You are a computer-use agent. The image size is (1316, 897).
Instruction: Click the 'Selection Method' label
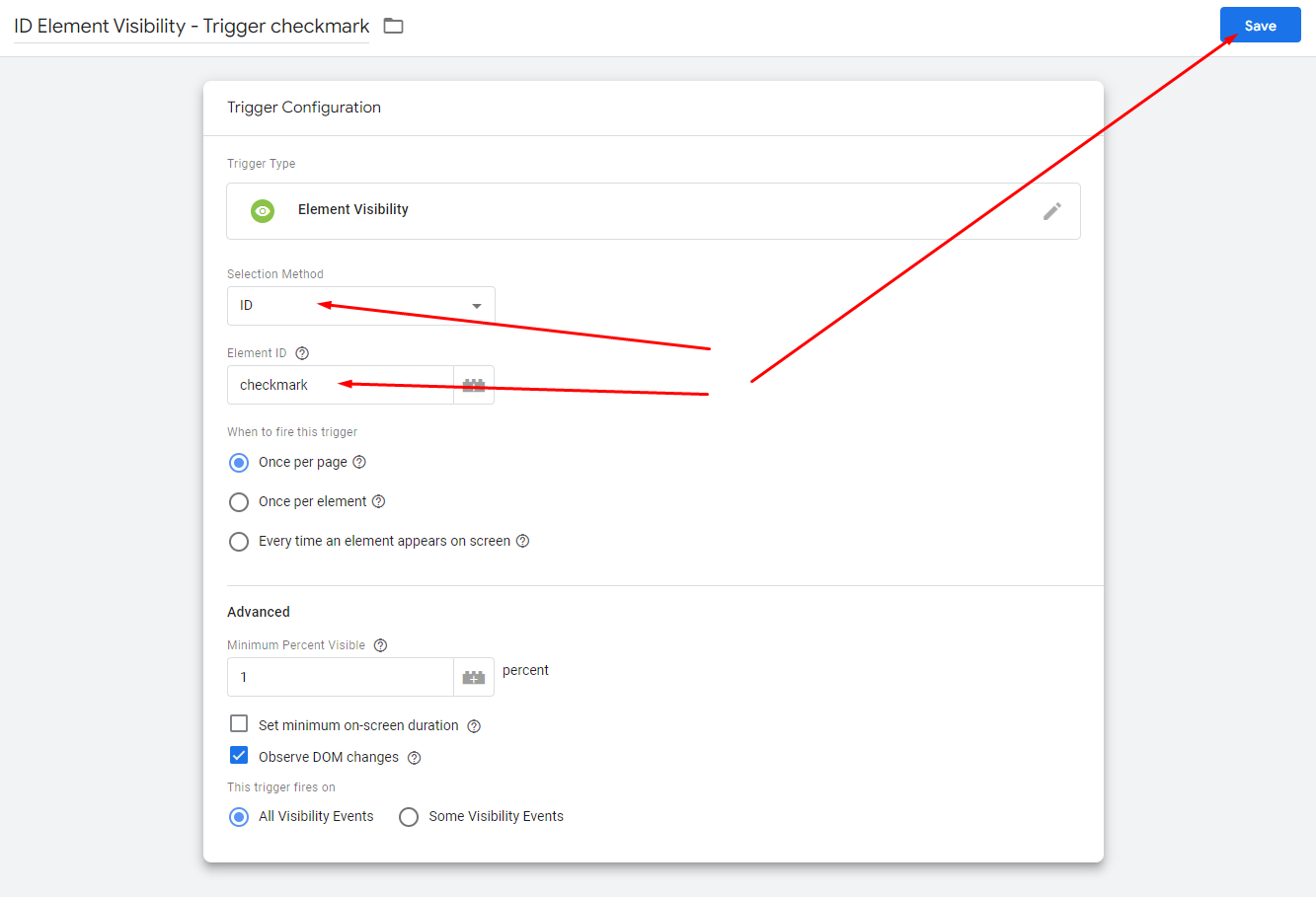275,274
